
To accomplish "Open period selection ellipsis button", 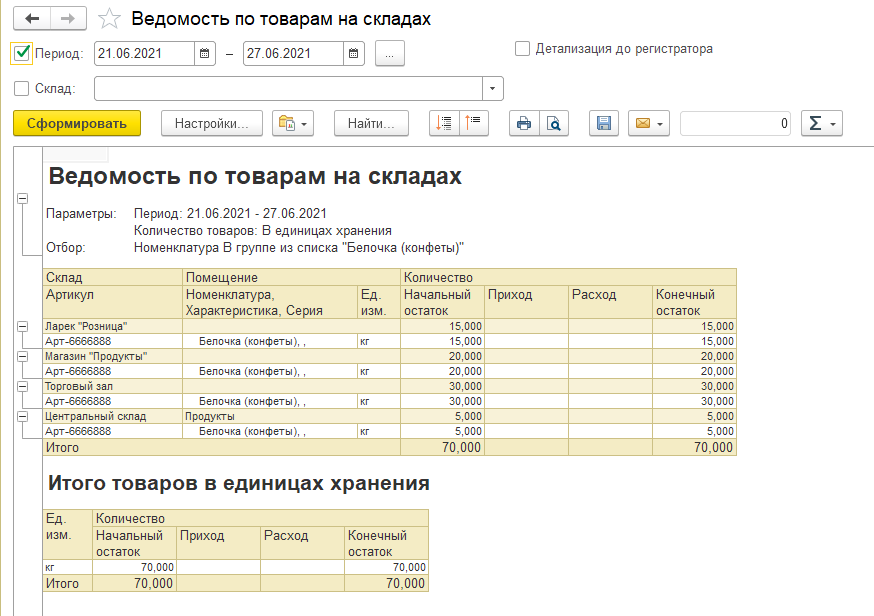I will pyautogui.click(x=390, y=54).
